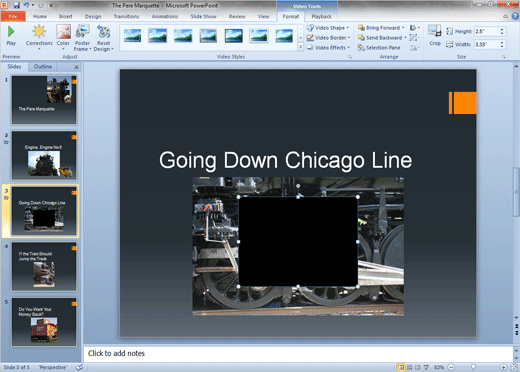
Task: Select the Crop tool
Action: coord(435,35)
